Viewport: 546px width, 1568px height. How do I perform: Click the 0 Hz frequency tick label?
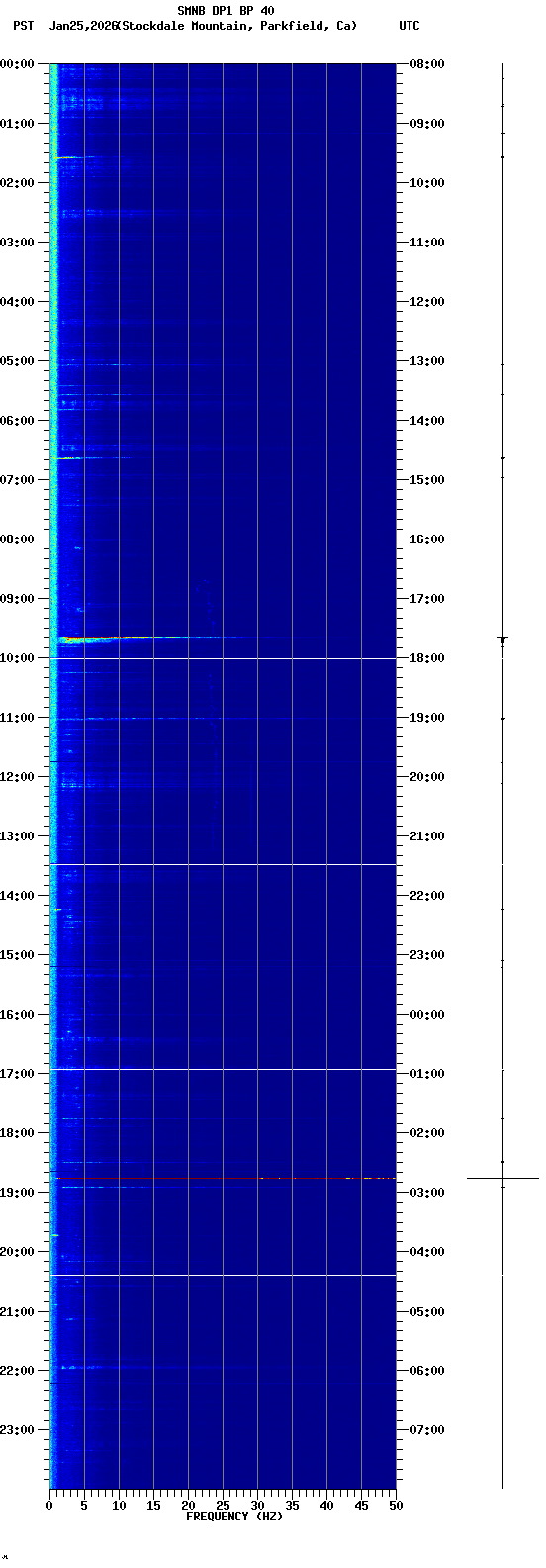point(49,1506)
